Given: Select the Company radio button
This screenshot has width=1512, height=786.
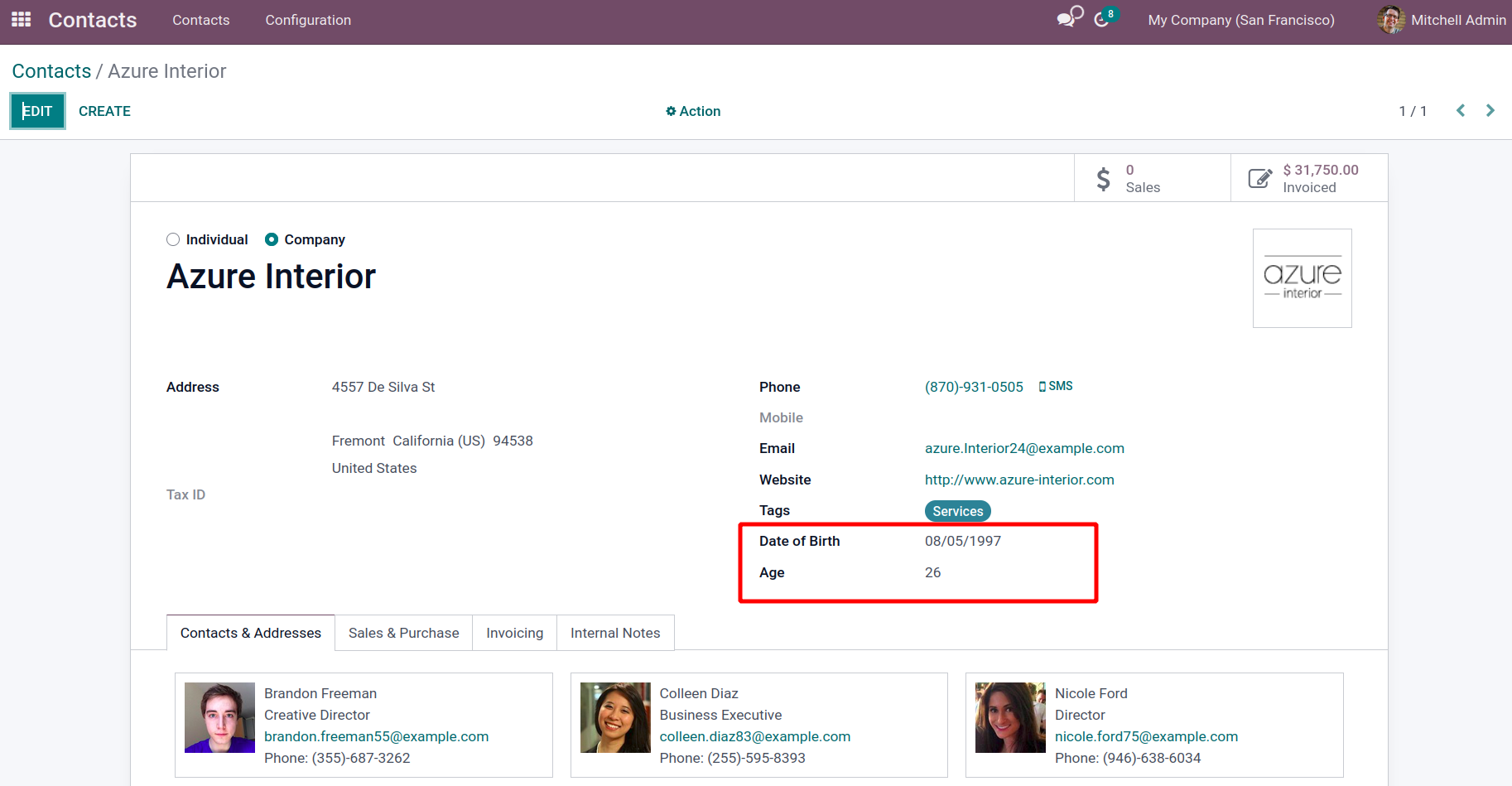Looking at the screenshot, I should tap(272, 239).
